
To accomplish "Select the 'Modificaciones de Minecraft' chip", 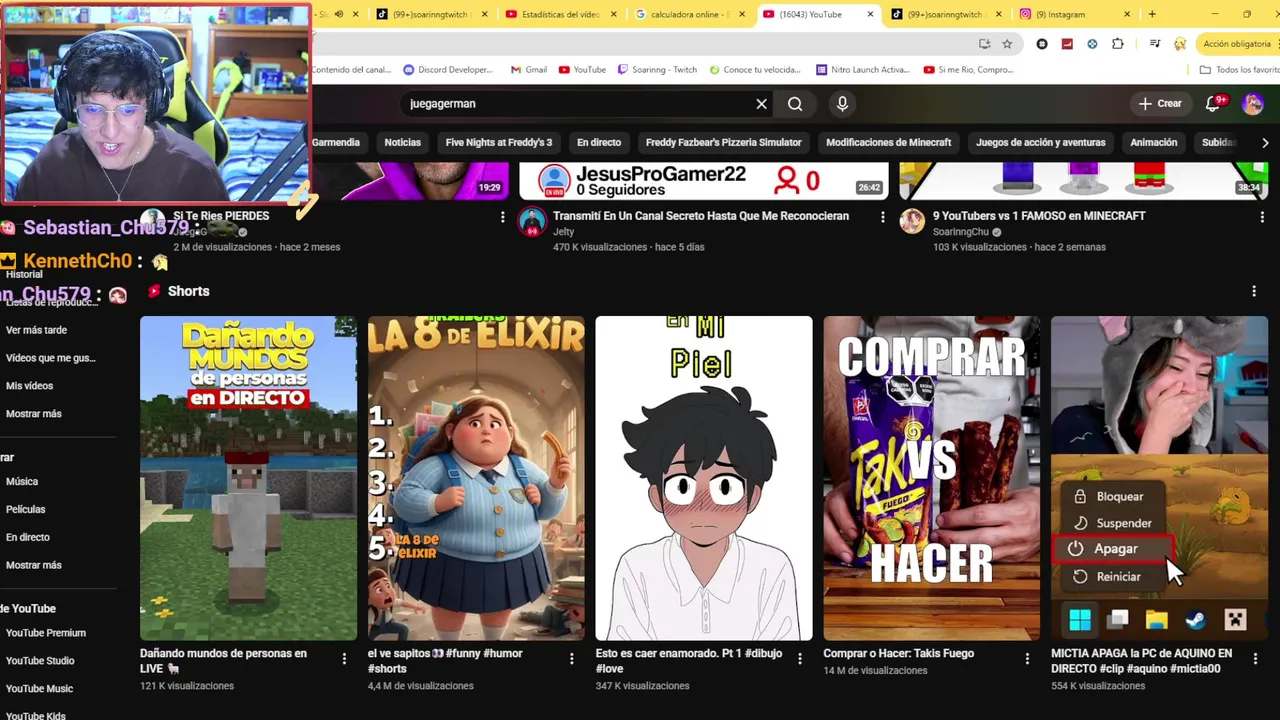I will pos(889,142).
